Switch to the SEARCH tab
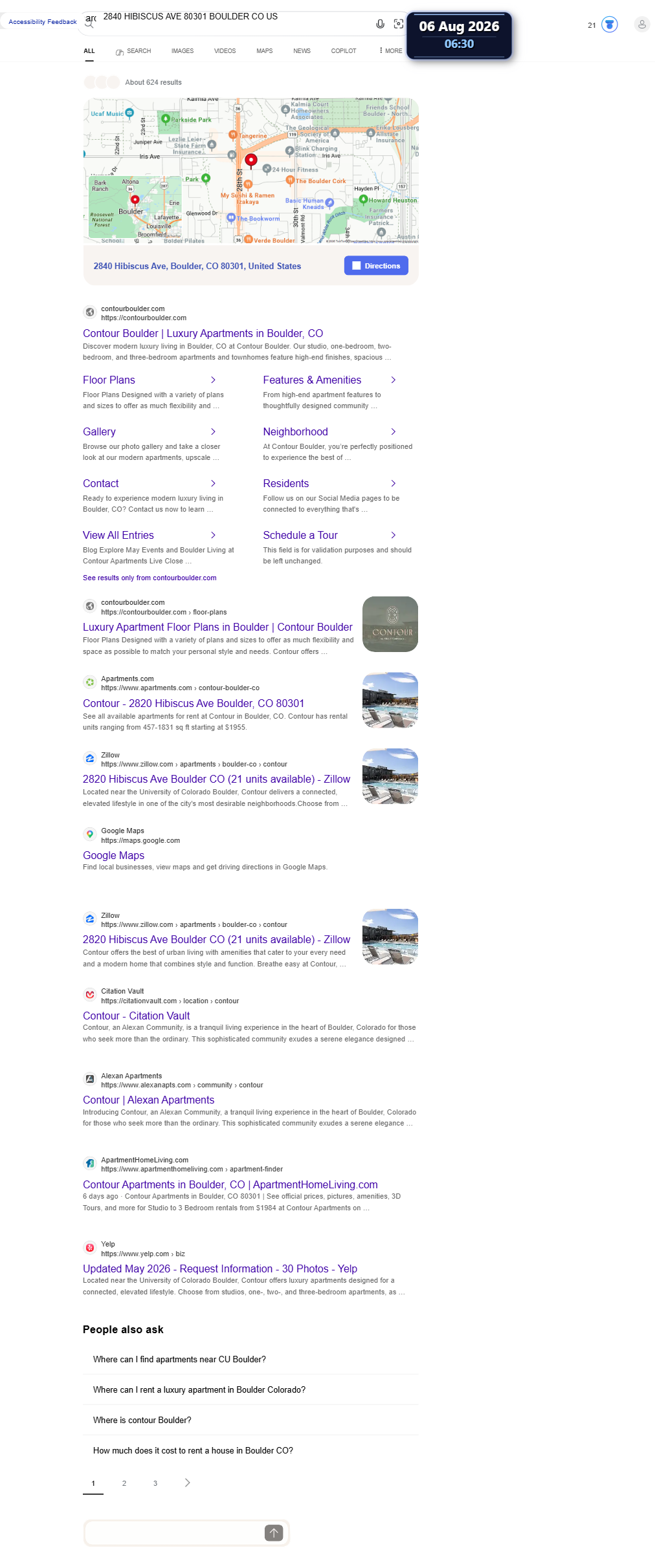Image resolution: width=655 pixels, height=1568 pixels. pyautogui.click(x=133, y=50)
